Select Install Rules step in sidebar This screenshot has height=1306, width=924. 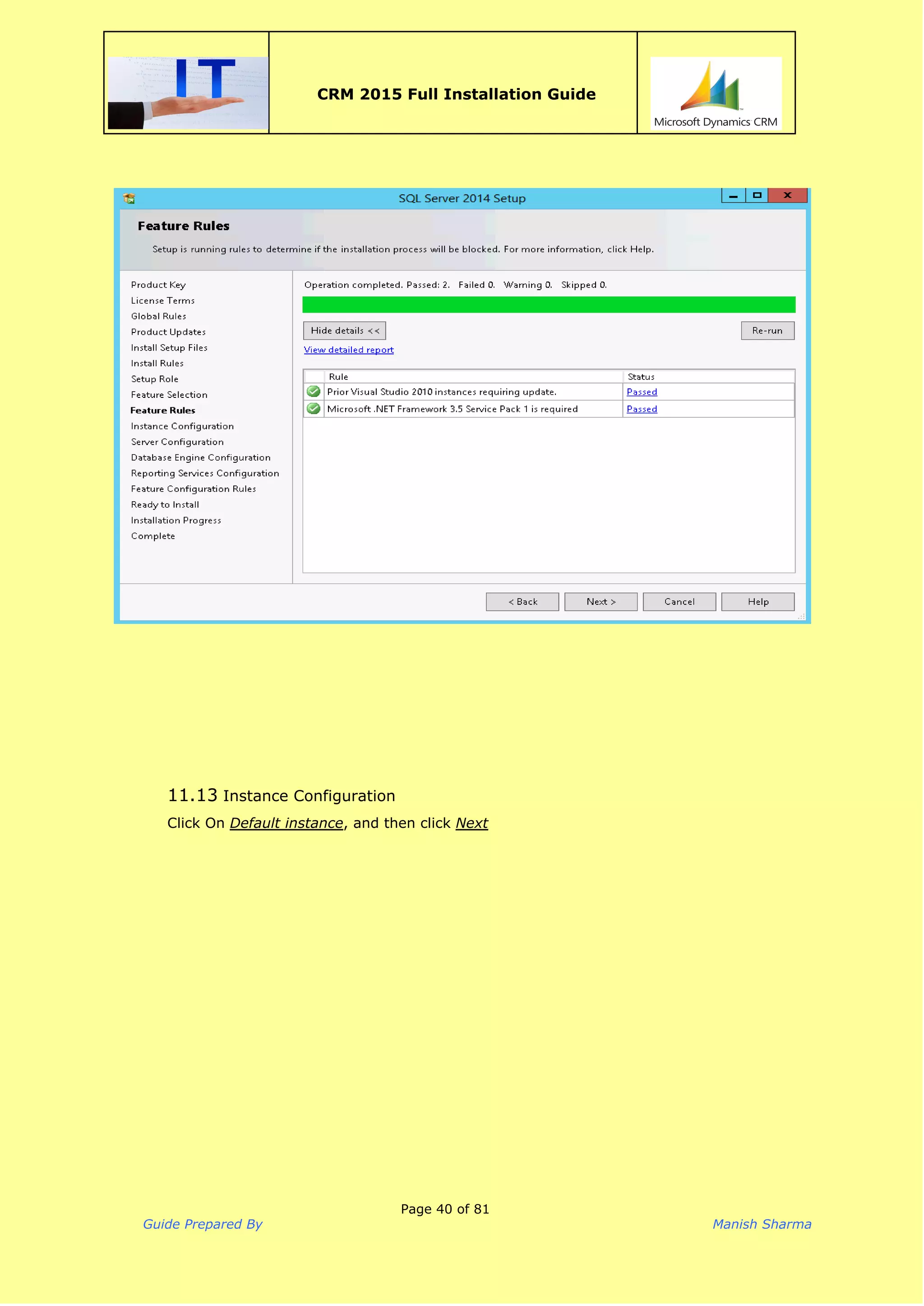click(157, 364)
